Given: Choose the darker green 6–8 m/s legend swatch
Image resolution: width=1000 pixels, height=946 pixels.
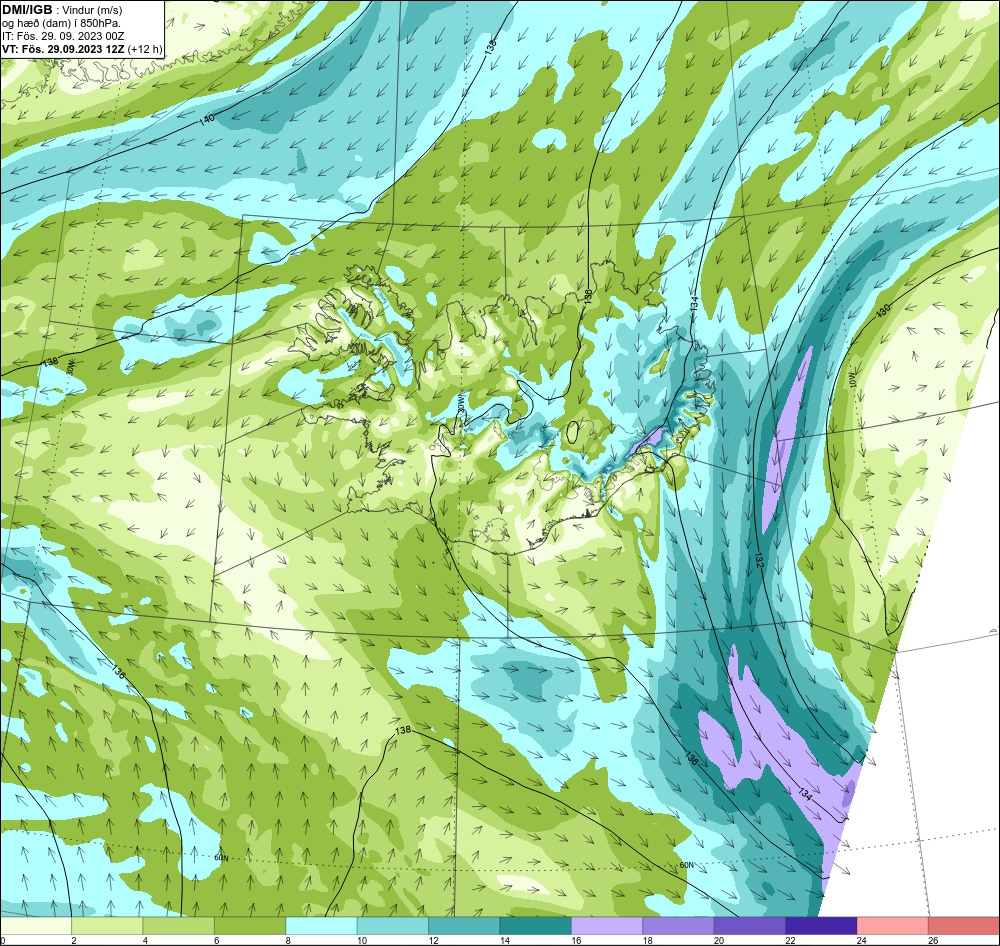Looking at the screenshot, I should coord(250,926).
